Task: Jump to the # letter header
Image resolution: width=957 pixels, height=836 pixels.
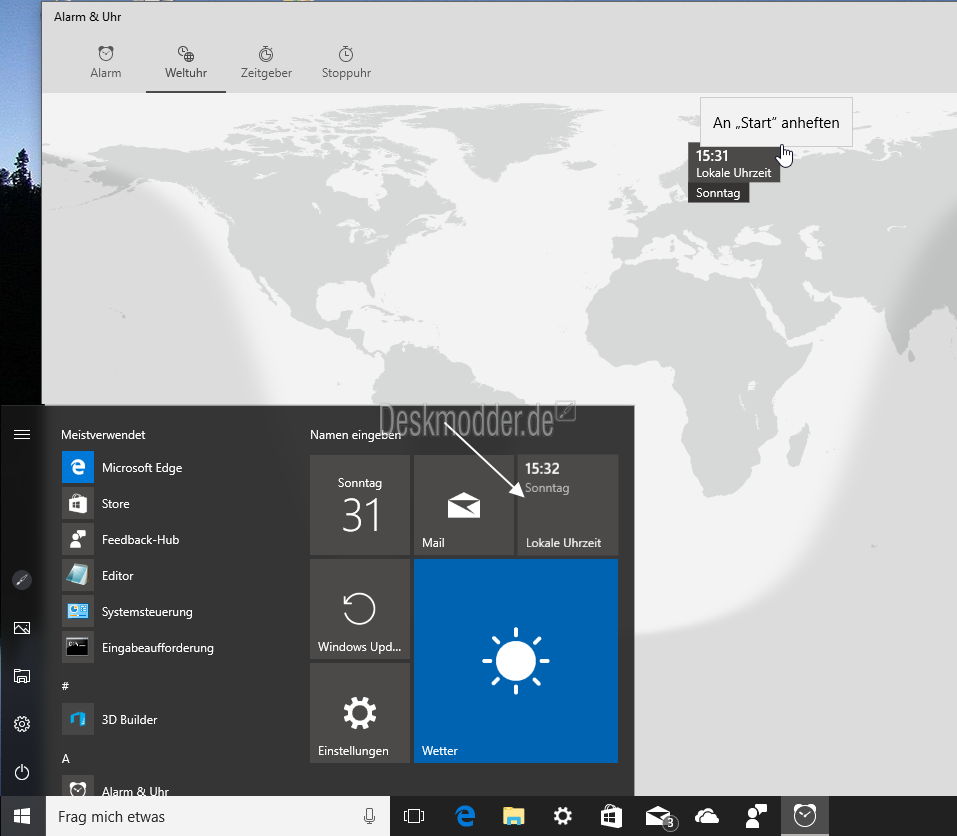Action: point(65,686)
